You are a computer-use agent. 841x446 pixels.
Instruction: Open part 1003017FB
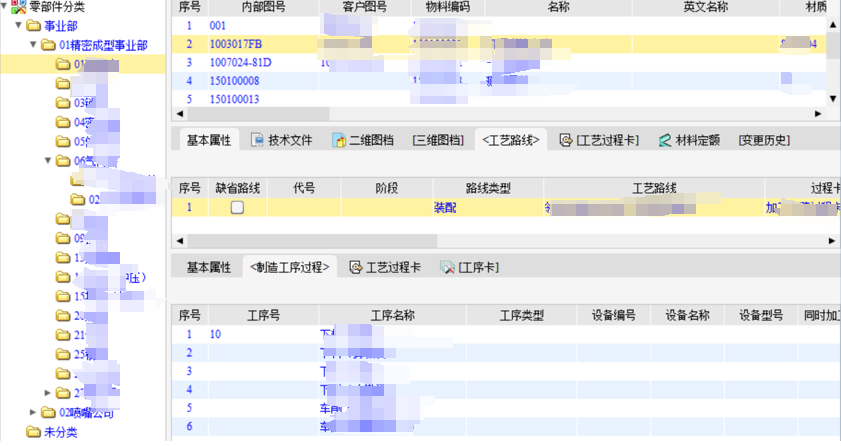235,44
